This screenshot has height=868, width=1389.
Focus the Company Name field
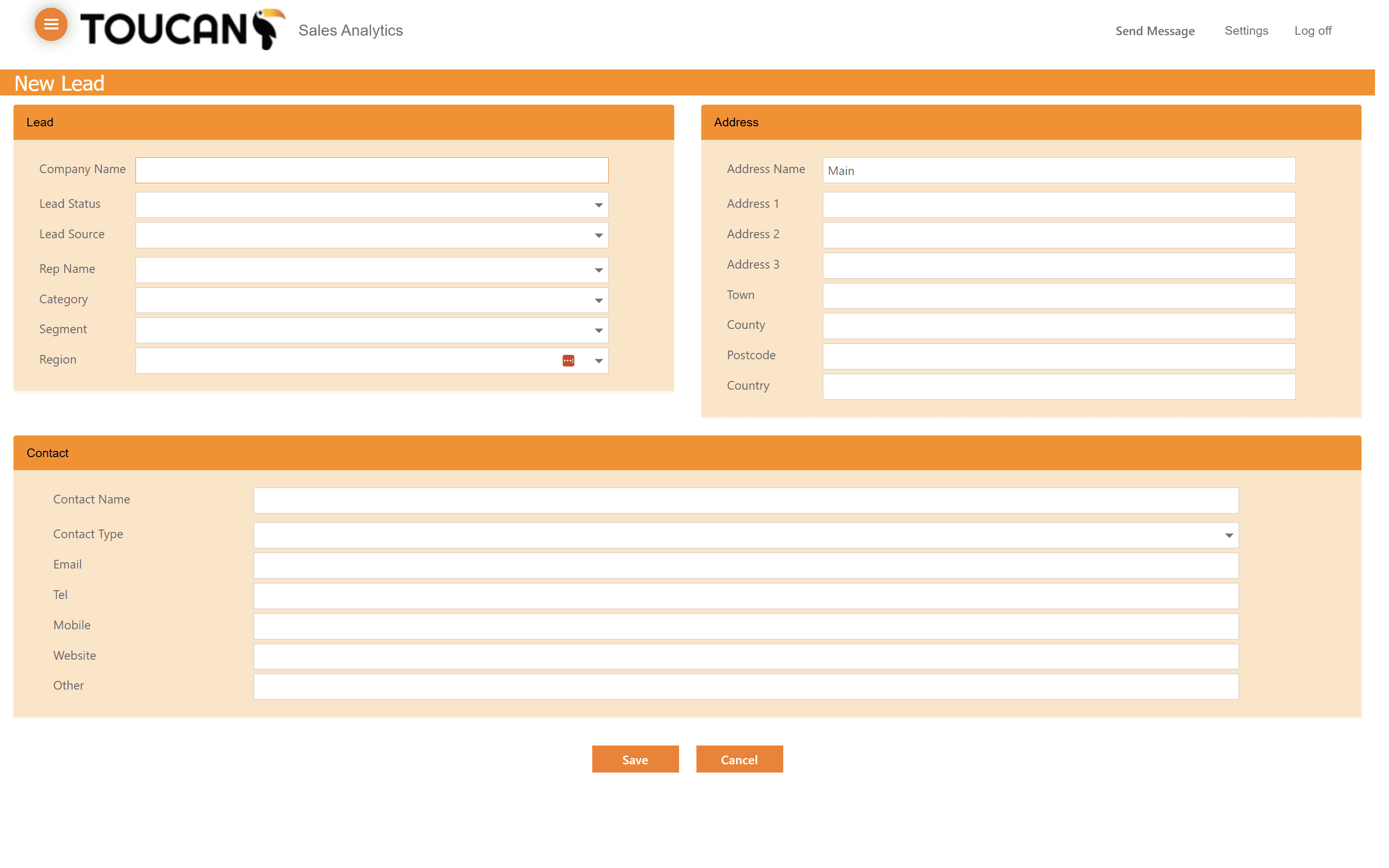pyautogui.click(x=372, y=171)
